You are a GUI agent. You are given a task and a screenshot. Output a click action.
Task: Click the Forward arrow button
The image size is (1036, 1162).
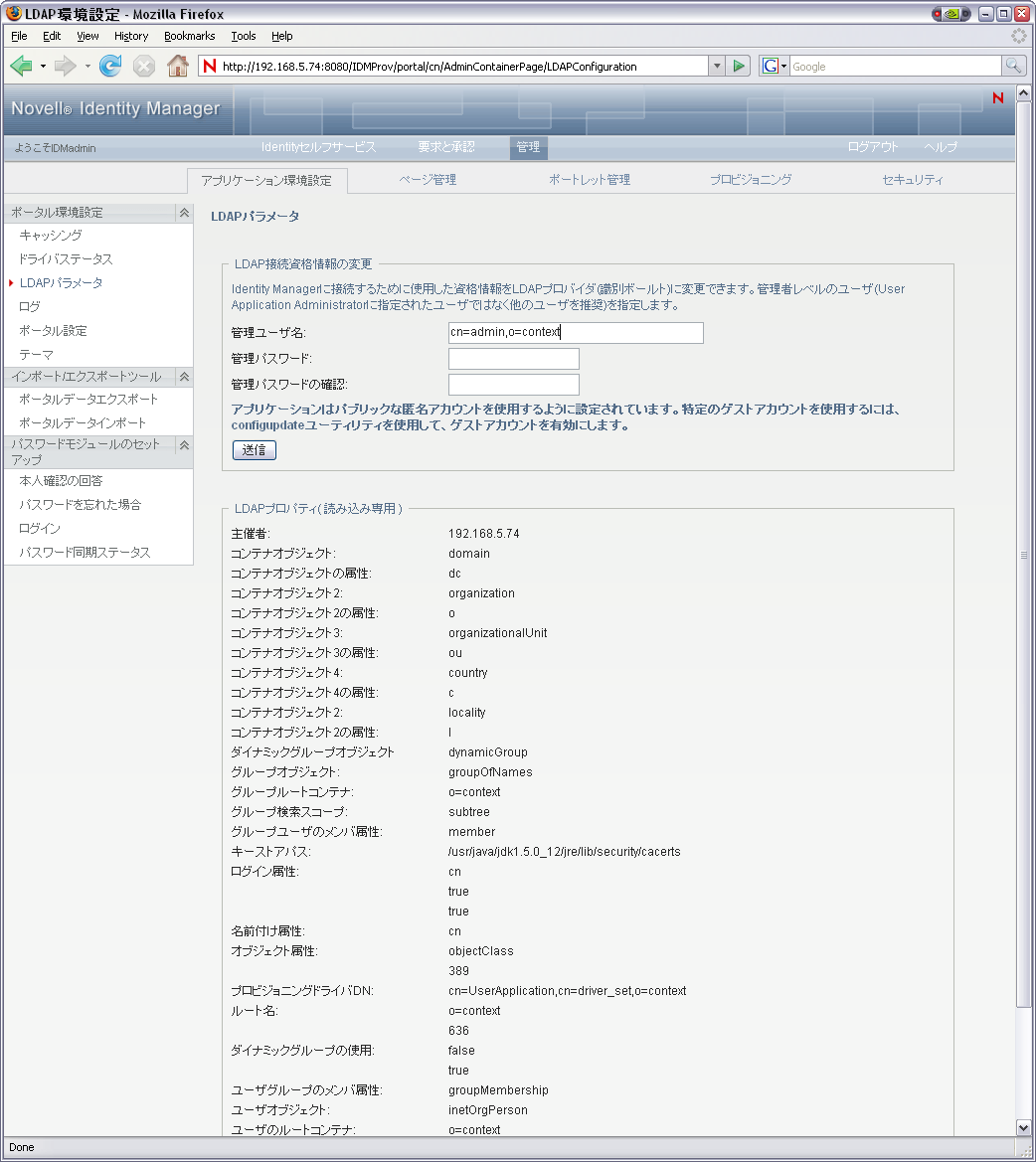[x=66, y=66]
